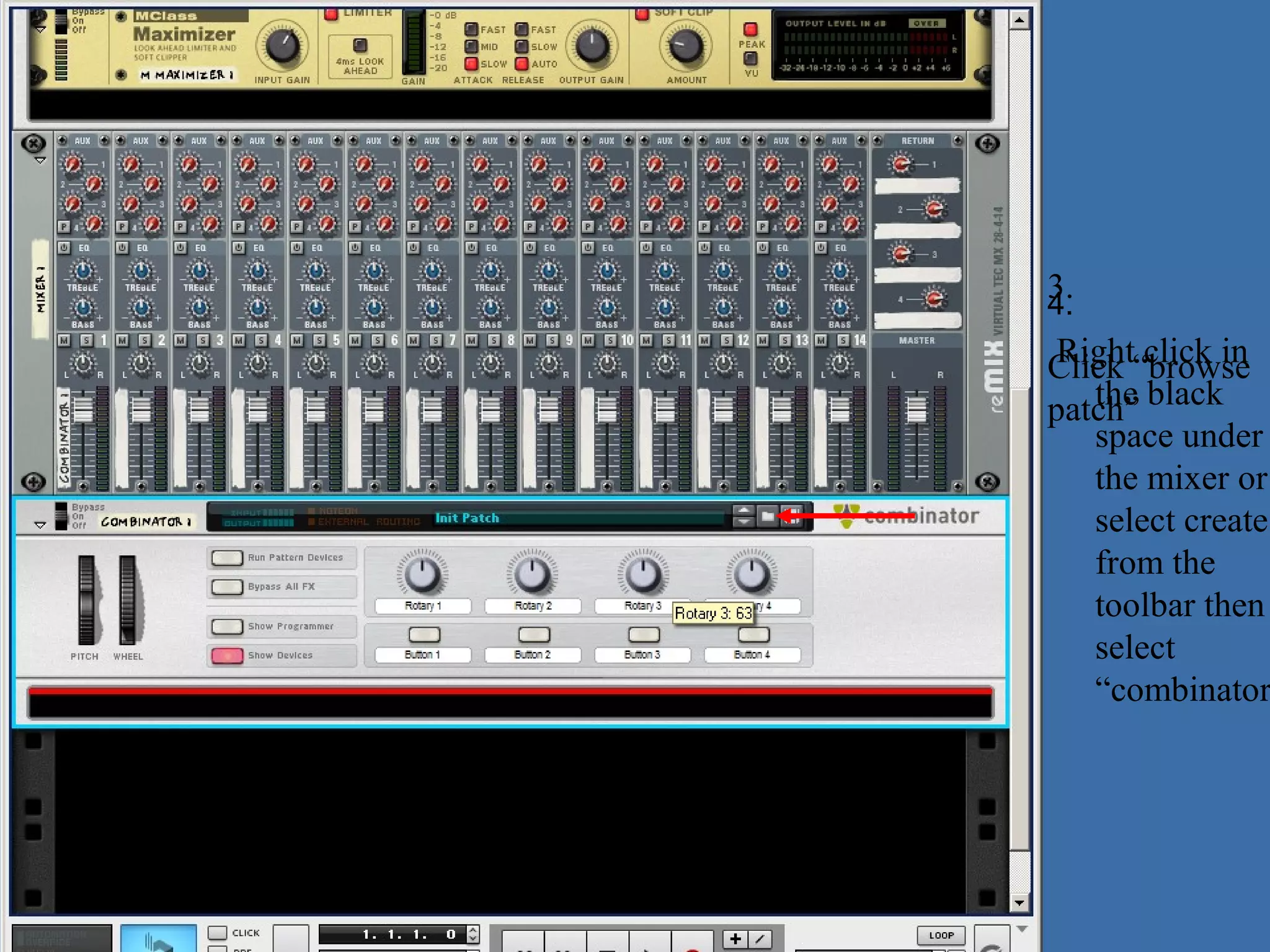Select MID attack on the Maximizer
Image resolution: width=1270 pixels, height=952 pixels.
(471, 46)
